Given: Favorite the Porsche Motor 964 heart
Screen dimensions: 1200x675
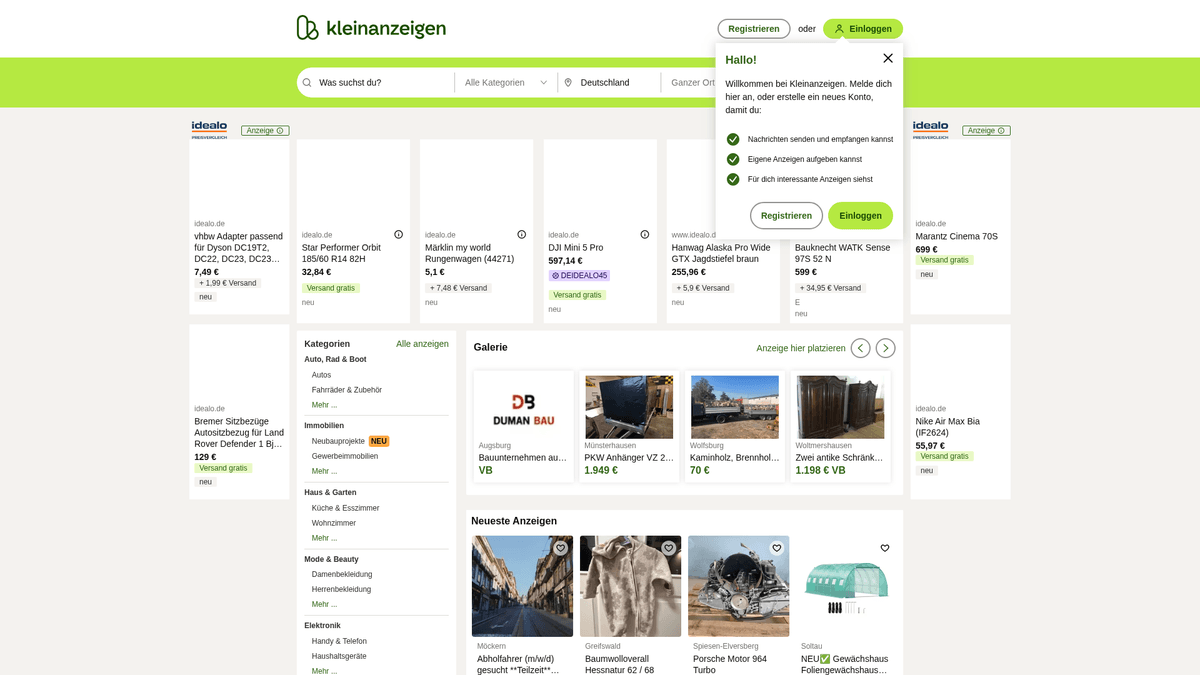Looking at the screenshot, I should [777, 548].
